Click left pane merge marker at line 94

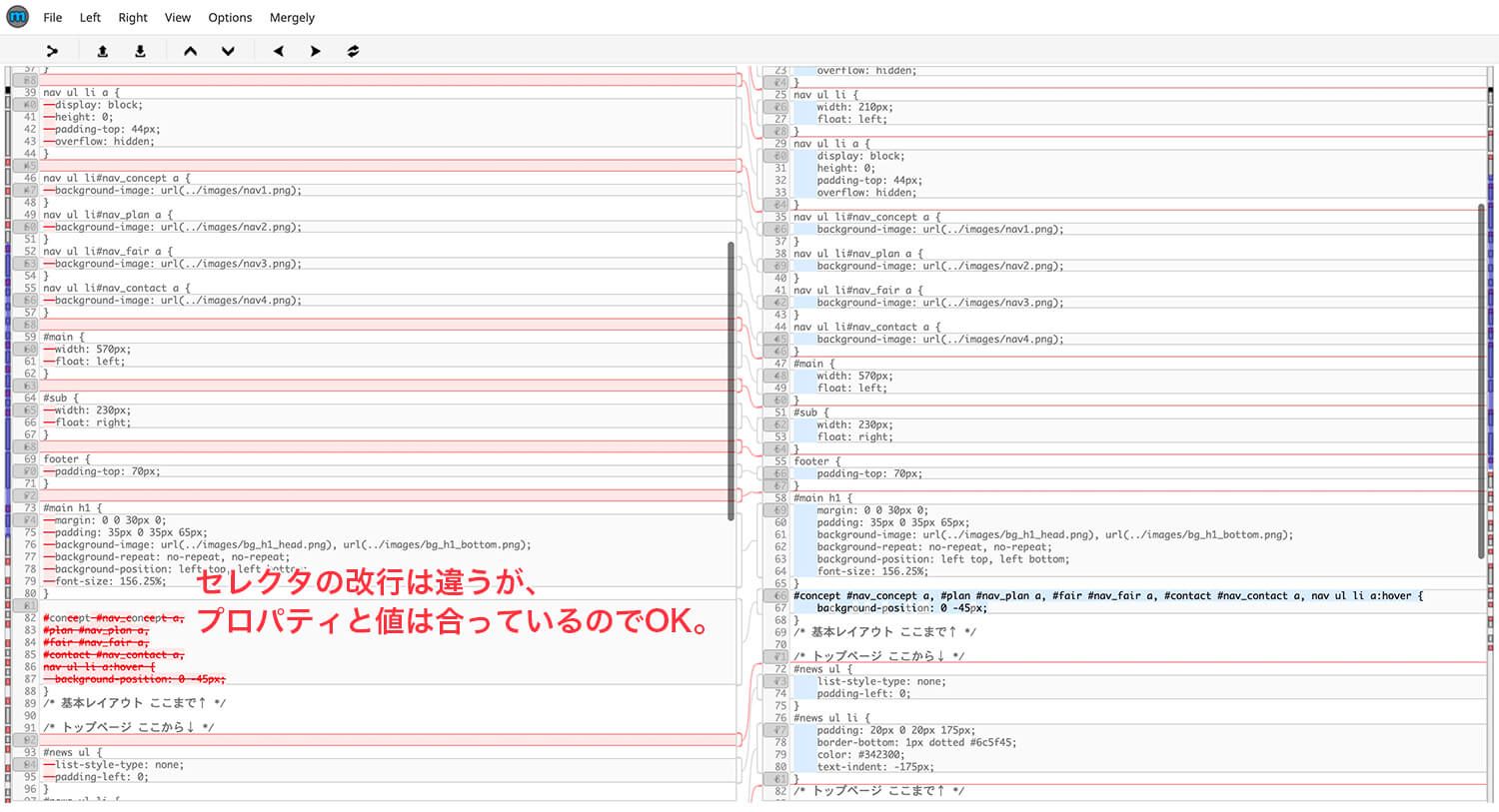tap(27, 764)
